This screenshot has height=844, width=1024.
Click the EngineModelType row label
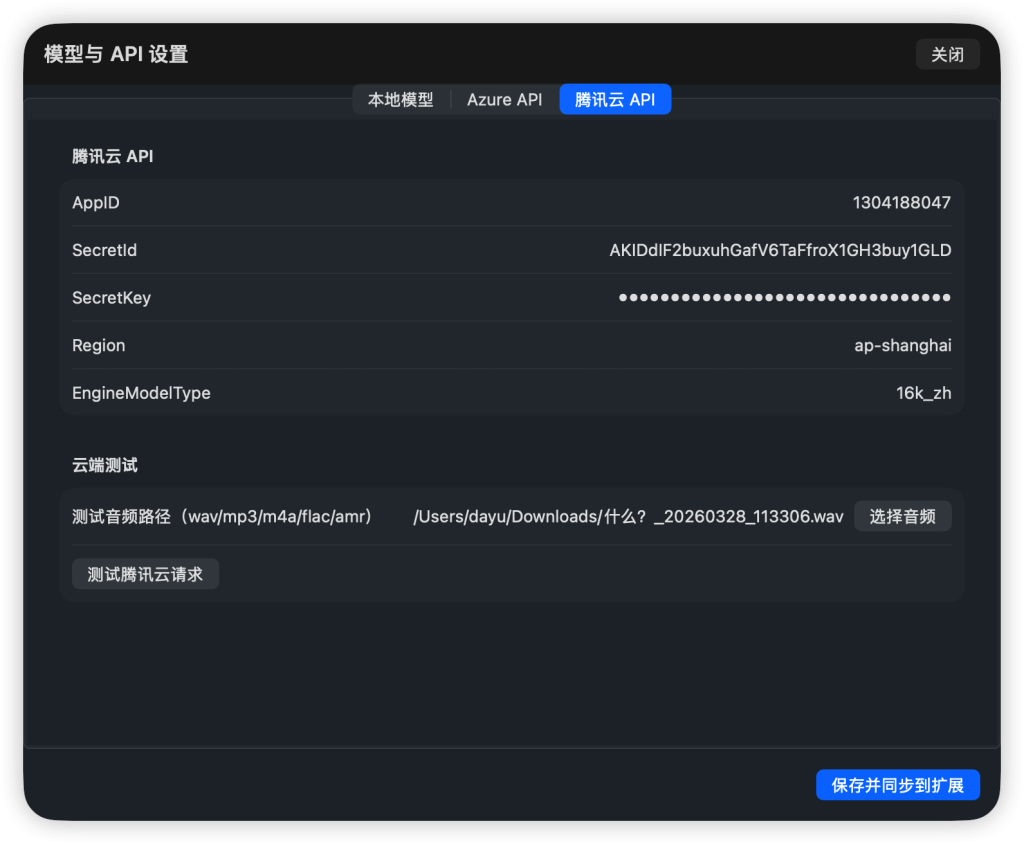coord(141,393)
